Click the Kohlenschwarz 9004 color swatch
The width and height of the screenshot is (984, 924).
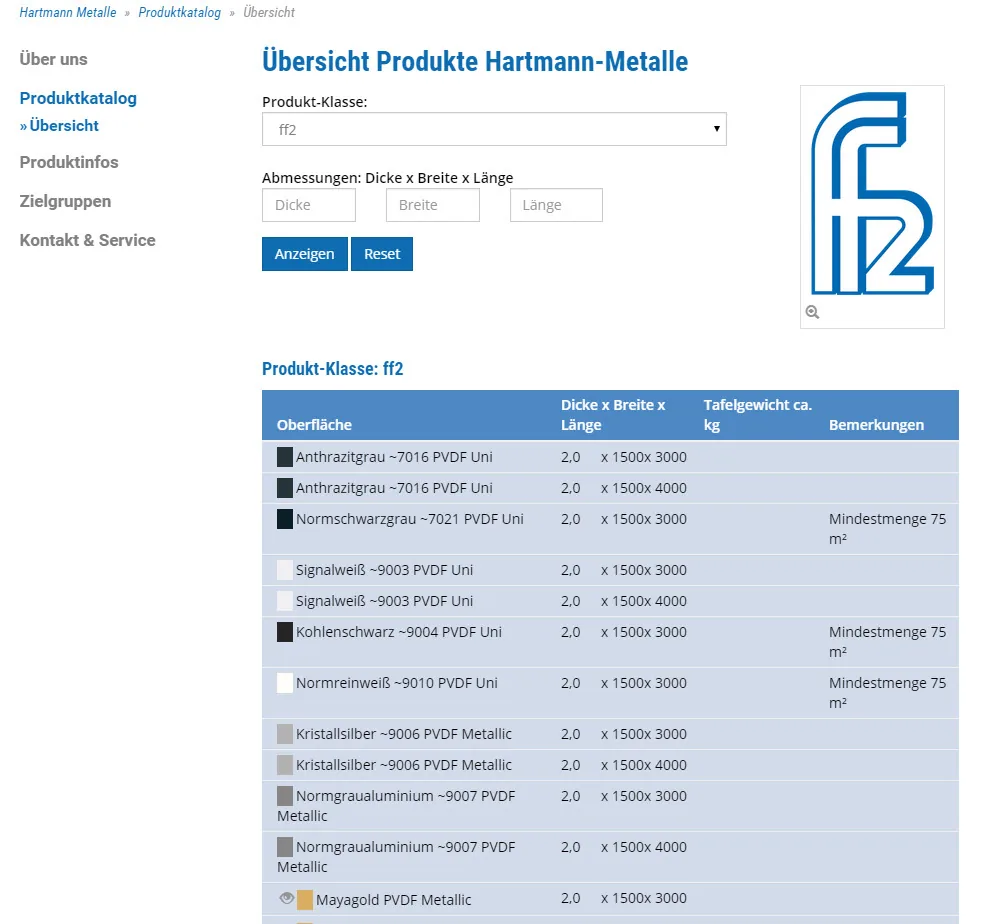[x=285, y=632]
